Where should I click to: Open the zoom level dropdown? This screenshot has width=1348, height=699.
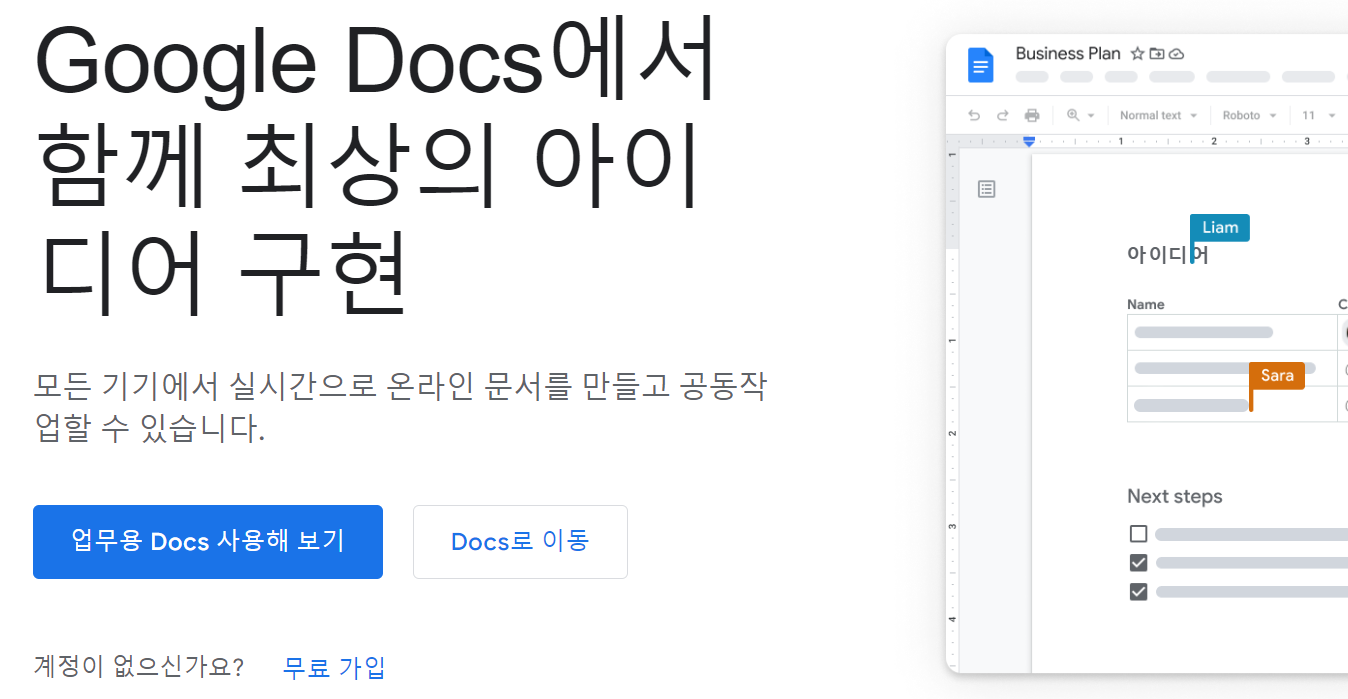coord(1078,115)
